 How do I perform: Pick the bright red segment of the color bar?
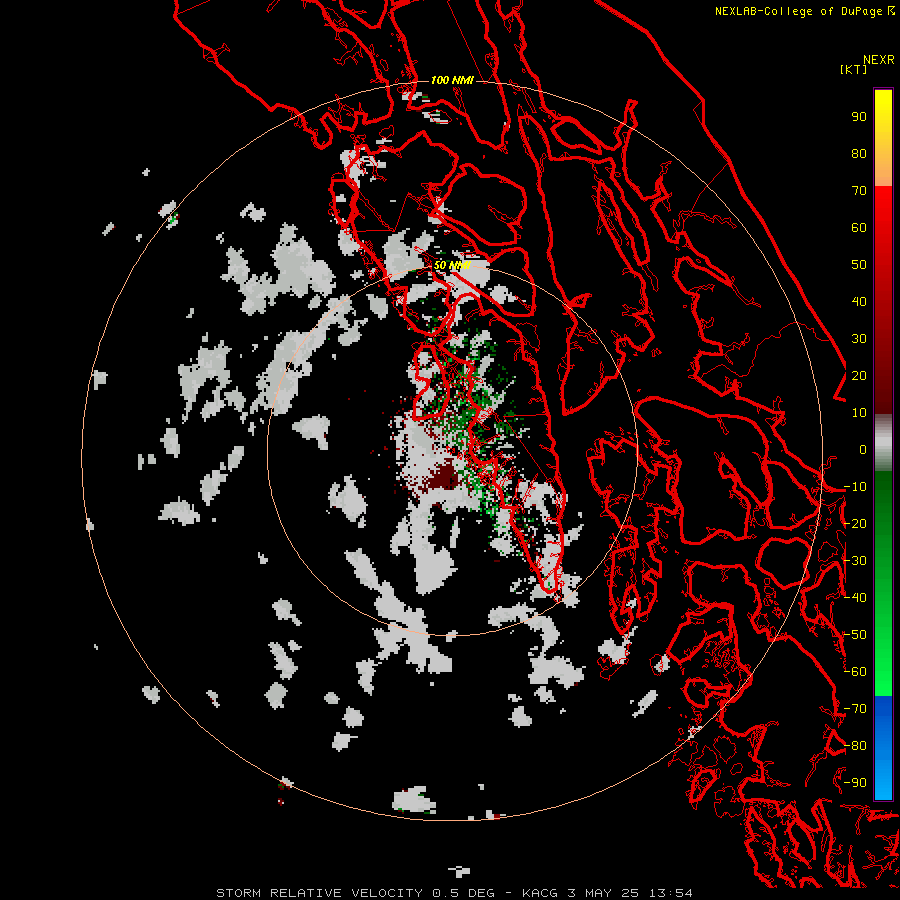coord(883,224)
